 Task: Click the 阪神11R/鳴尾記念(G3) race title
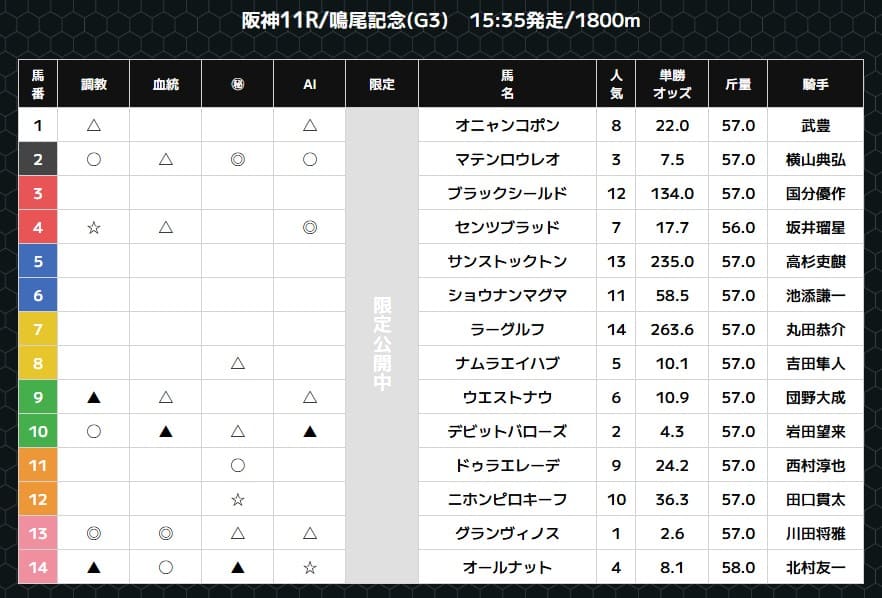tap(351, 21)
